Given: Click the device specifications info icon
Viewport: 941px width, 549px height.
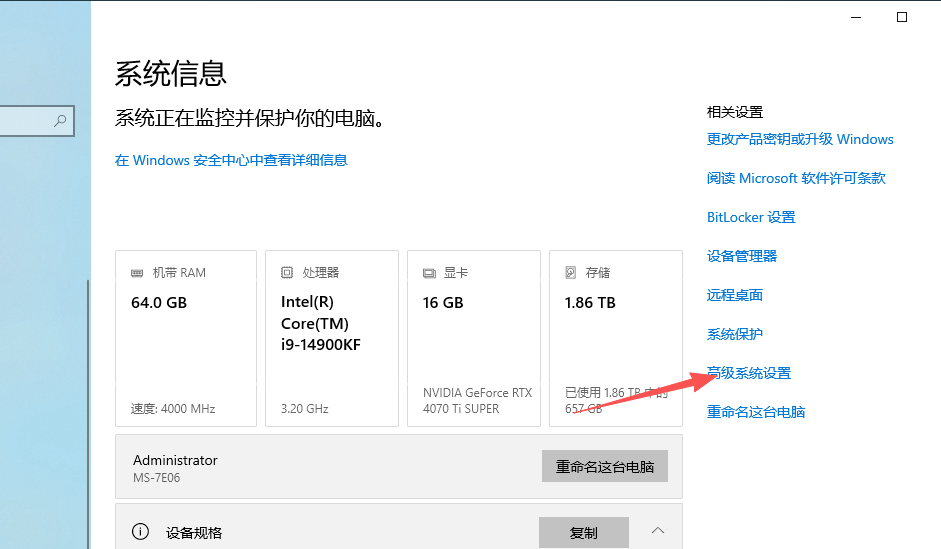Looking at the screenshot, I should pyautogui.click(x=140, y=532).
